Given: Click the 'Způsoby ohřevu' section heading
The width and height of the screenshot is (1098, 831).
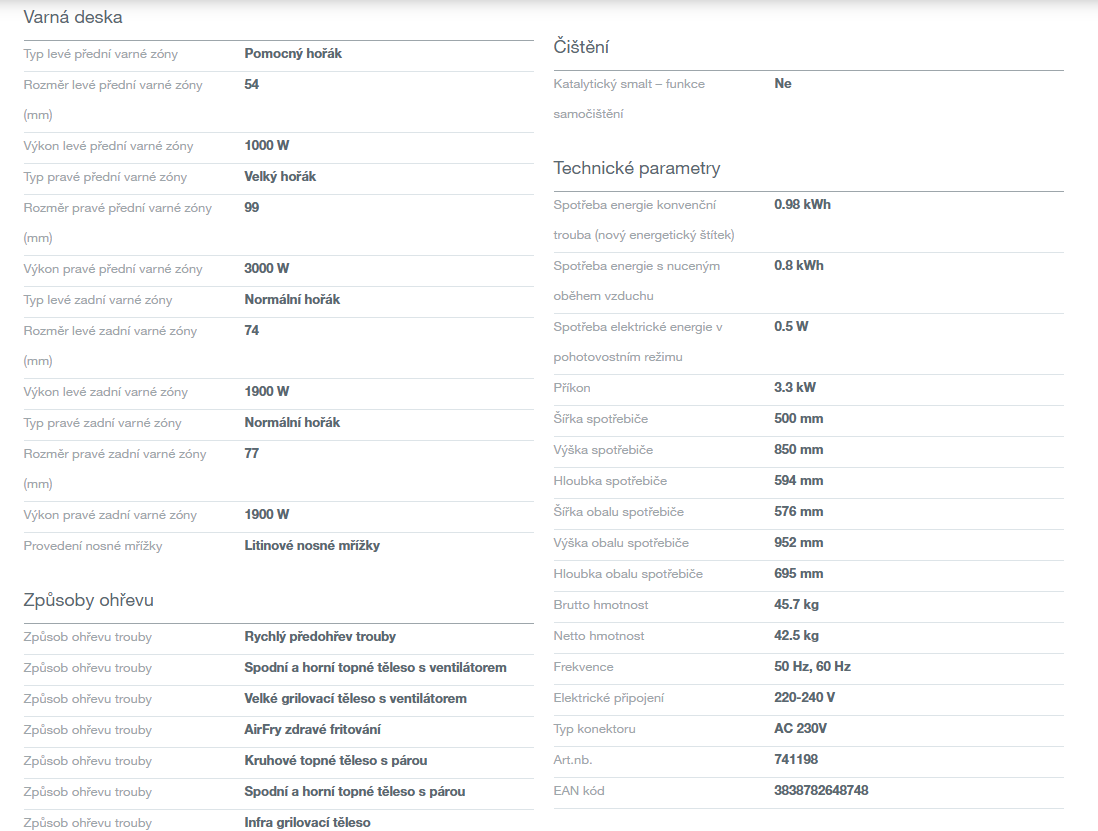Looking at the screenshot, I should click(88, 600).
